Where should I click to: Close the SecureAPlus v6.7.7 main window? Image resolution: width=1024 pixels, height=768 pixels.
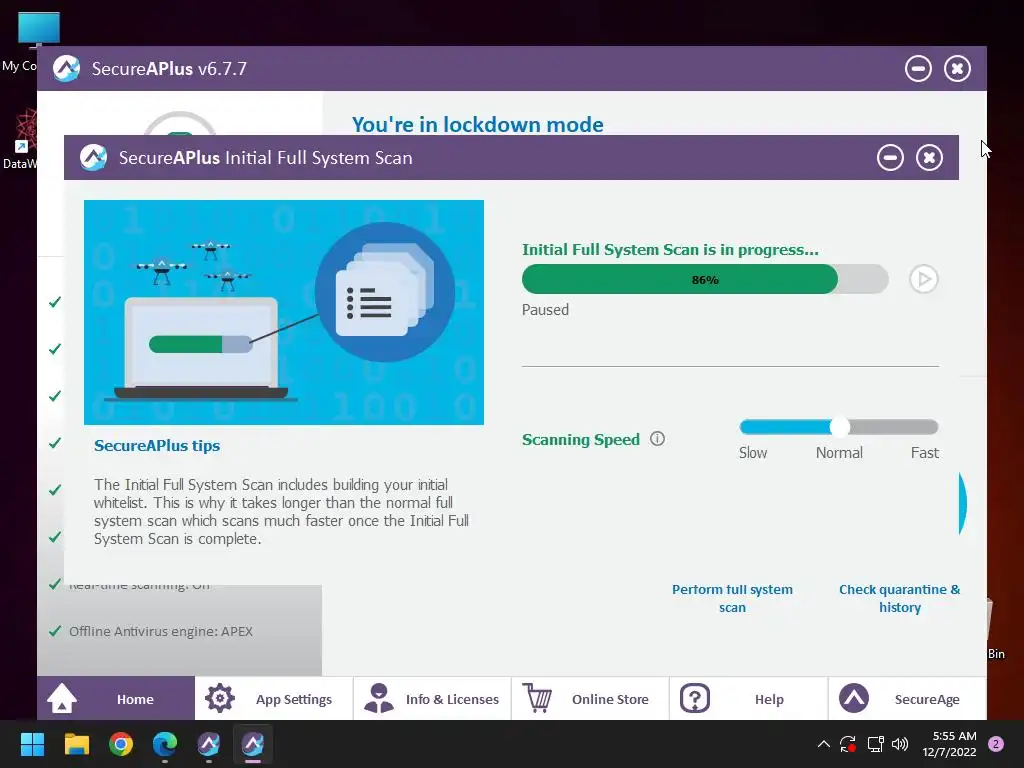coord(957,69)
